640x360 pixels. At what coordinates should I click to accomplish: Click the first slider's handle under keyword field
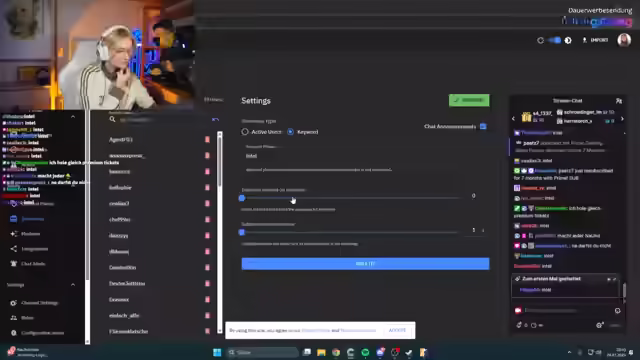coord(242,198)
